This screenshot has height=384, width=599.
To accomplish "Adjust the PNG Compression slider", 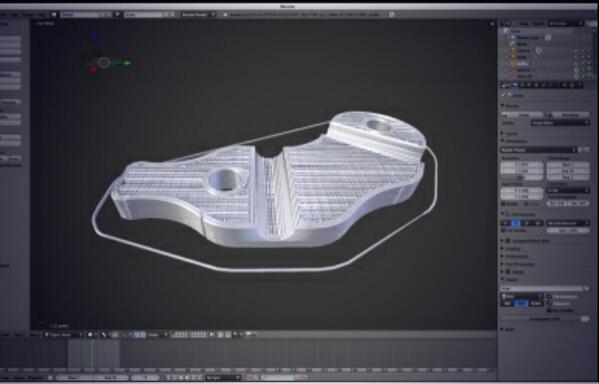I will (545, 319).
